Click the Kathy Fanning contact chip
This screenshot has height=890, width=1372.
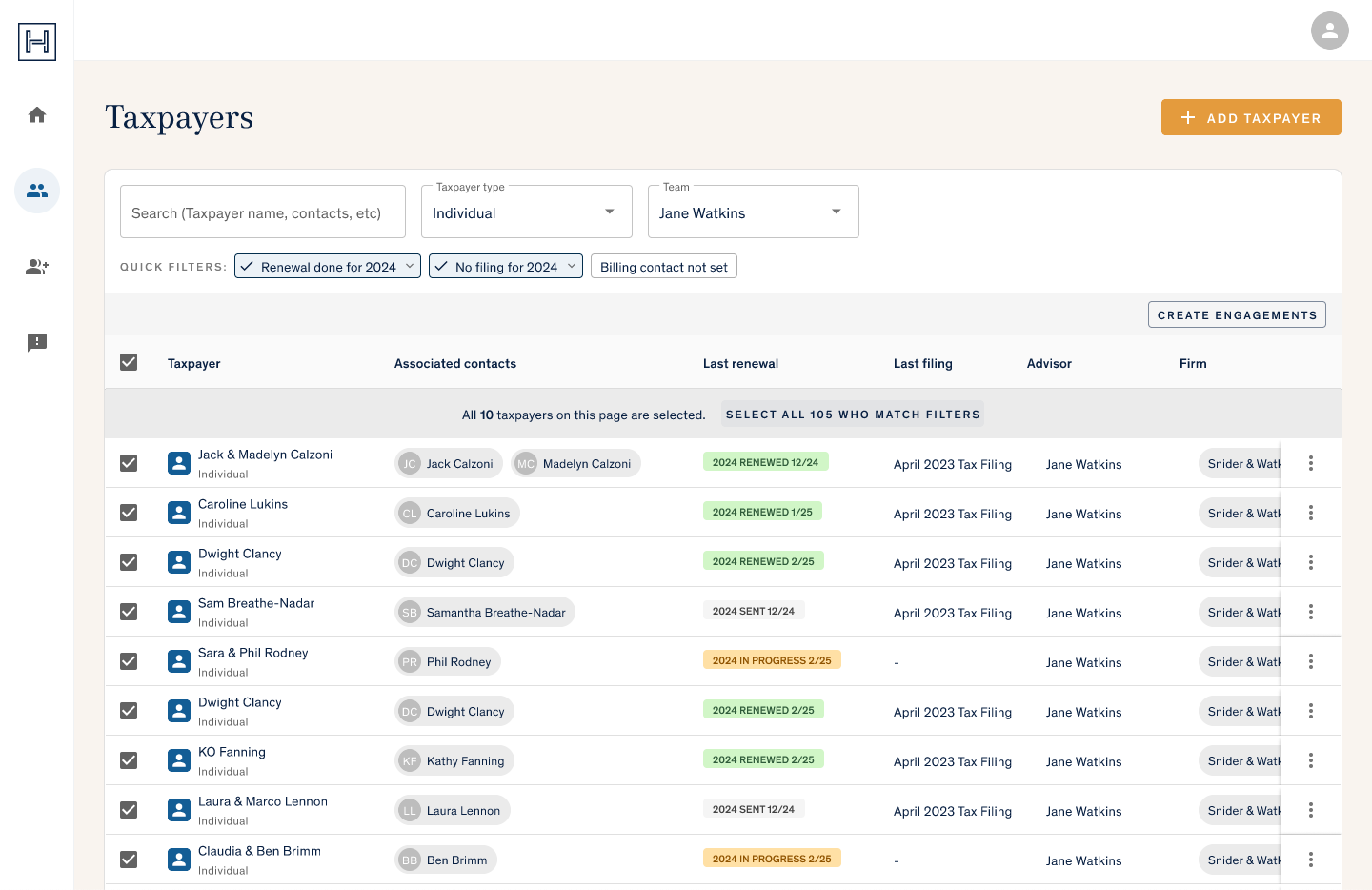point(454,761)
